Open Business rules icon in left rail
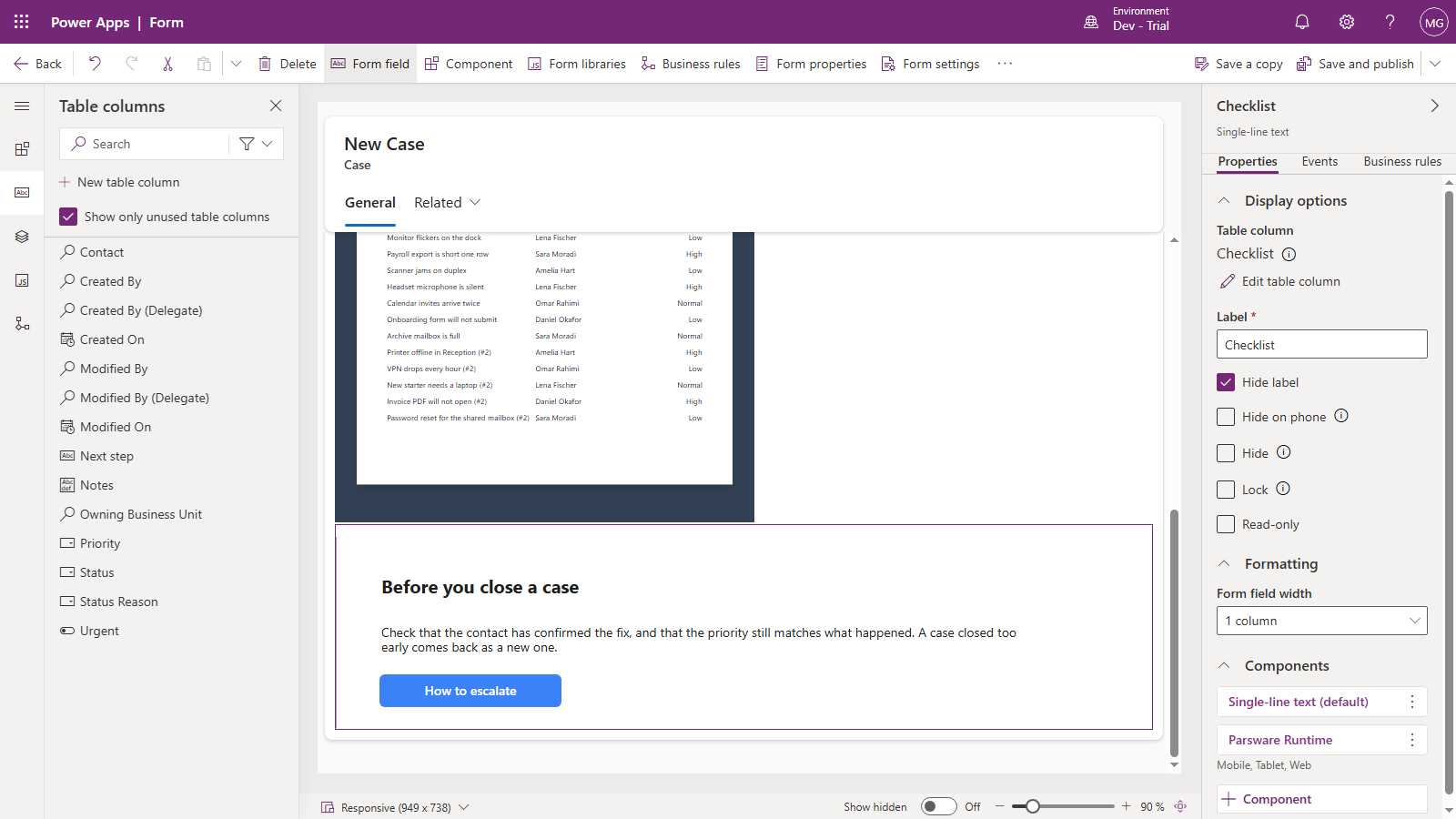The height and width of the screenshot is (819, 1456). (x=22, y=324)
